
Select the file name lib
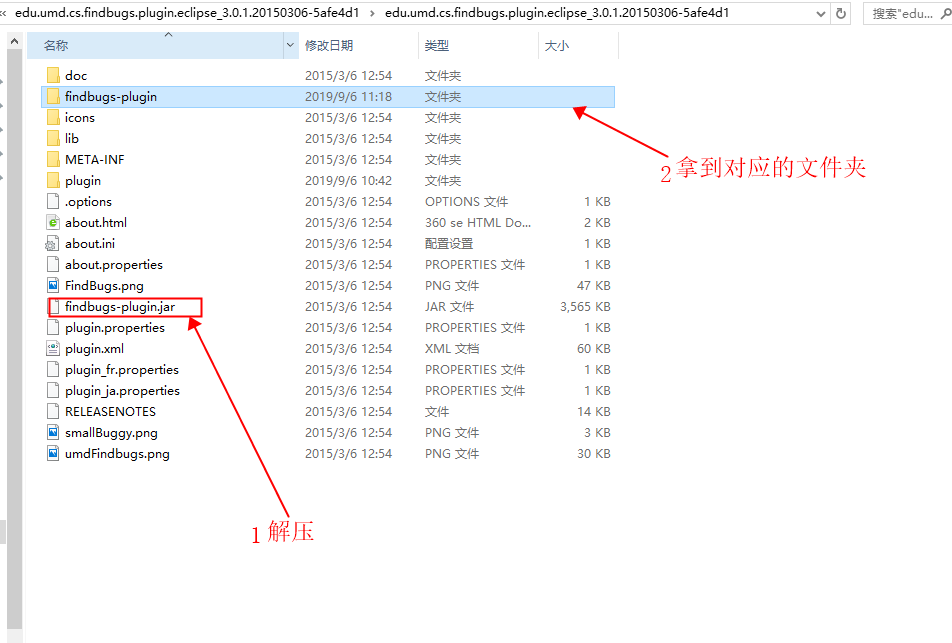click(x=72, y=138)
